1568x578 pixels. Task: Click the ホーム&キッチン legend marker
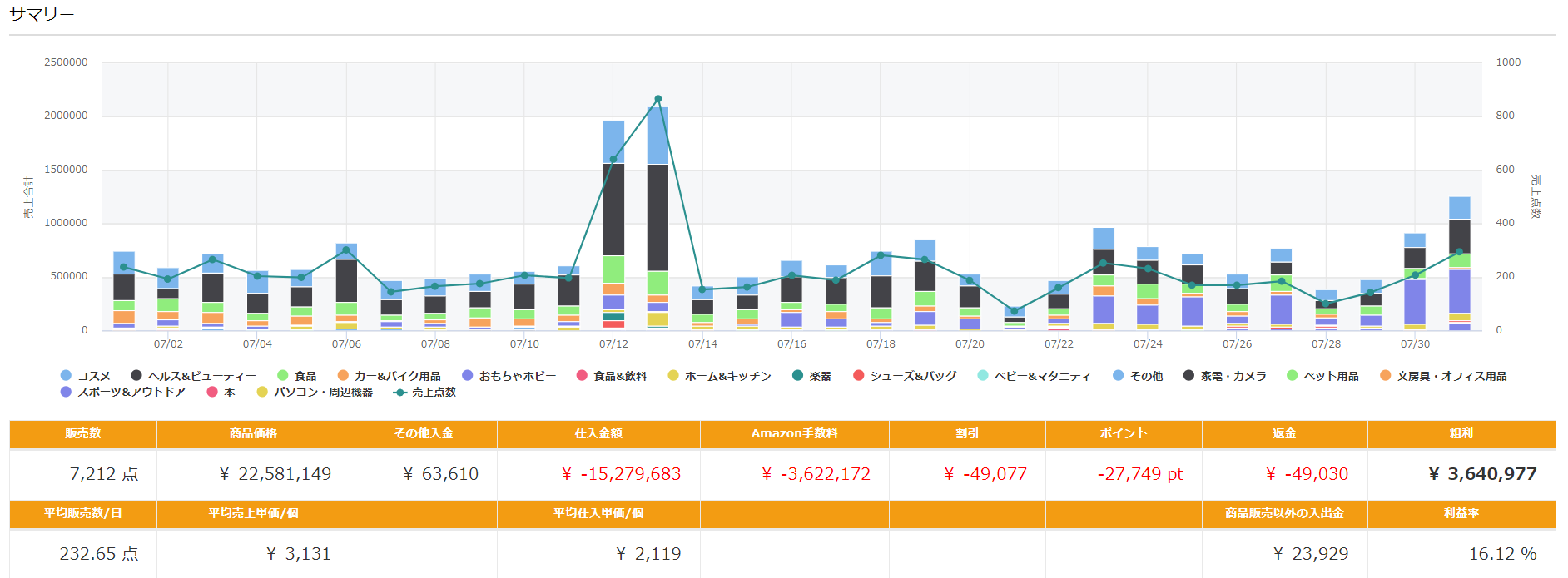(673, 376)
